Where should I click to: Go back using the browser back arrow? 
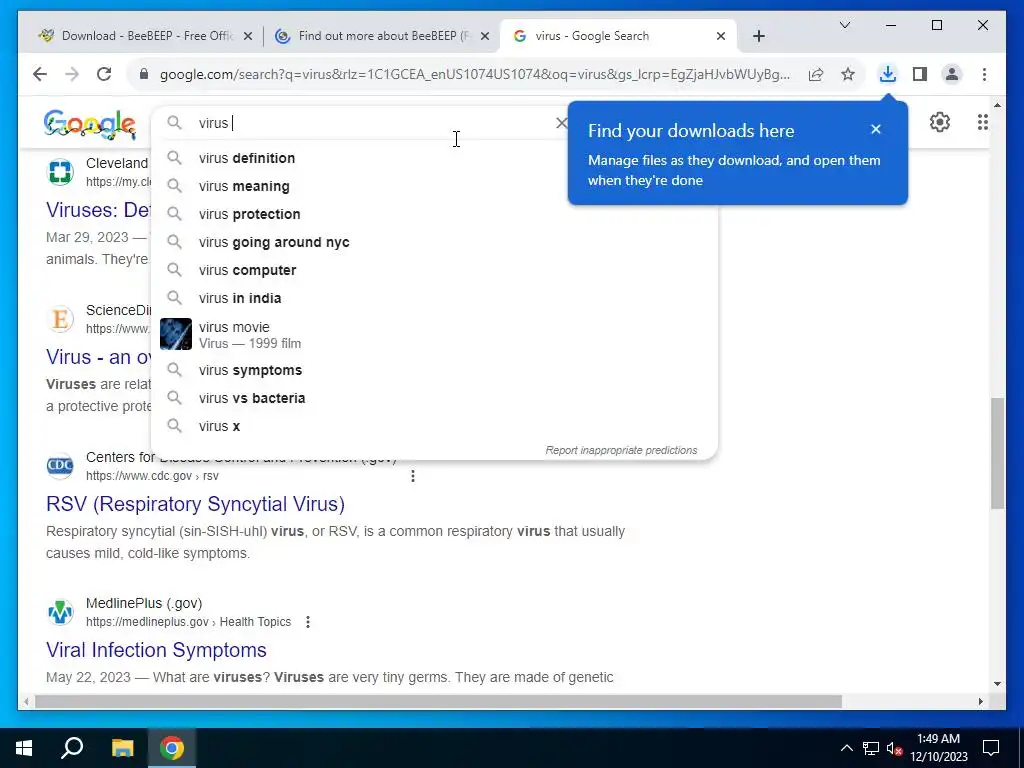[40, 74]
